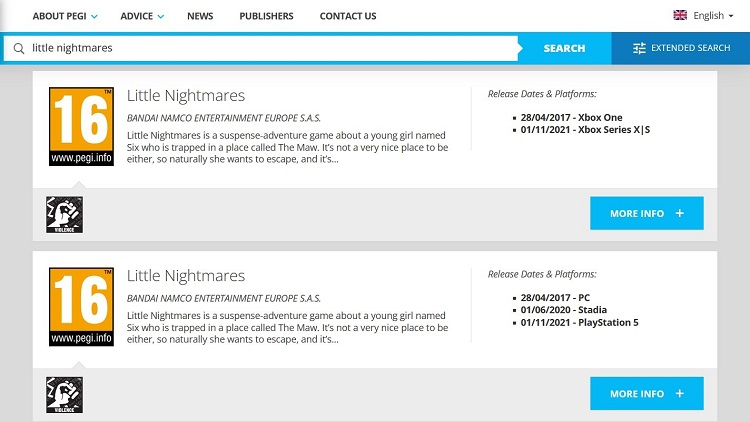Click second result's PEGI 16 rating badge
This screenshot has width=750, height=422.
(x=81, y=306)
